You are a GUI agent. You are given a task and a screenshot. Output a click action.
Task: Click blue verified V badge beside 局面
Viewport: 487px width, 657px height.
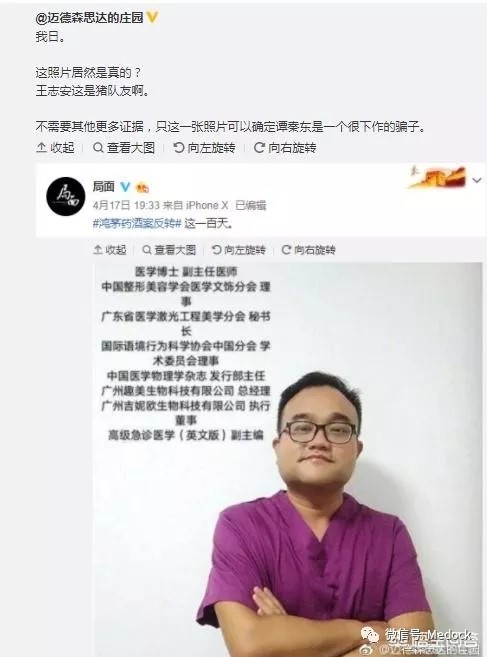tap(125, 186)
